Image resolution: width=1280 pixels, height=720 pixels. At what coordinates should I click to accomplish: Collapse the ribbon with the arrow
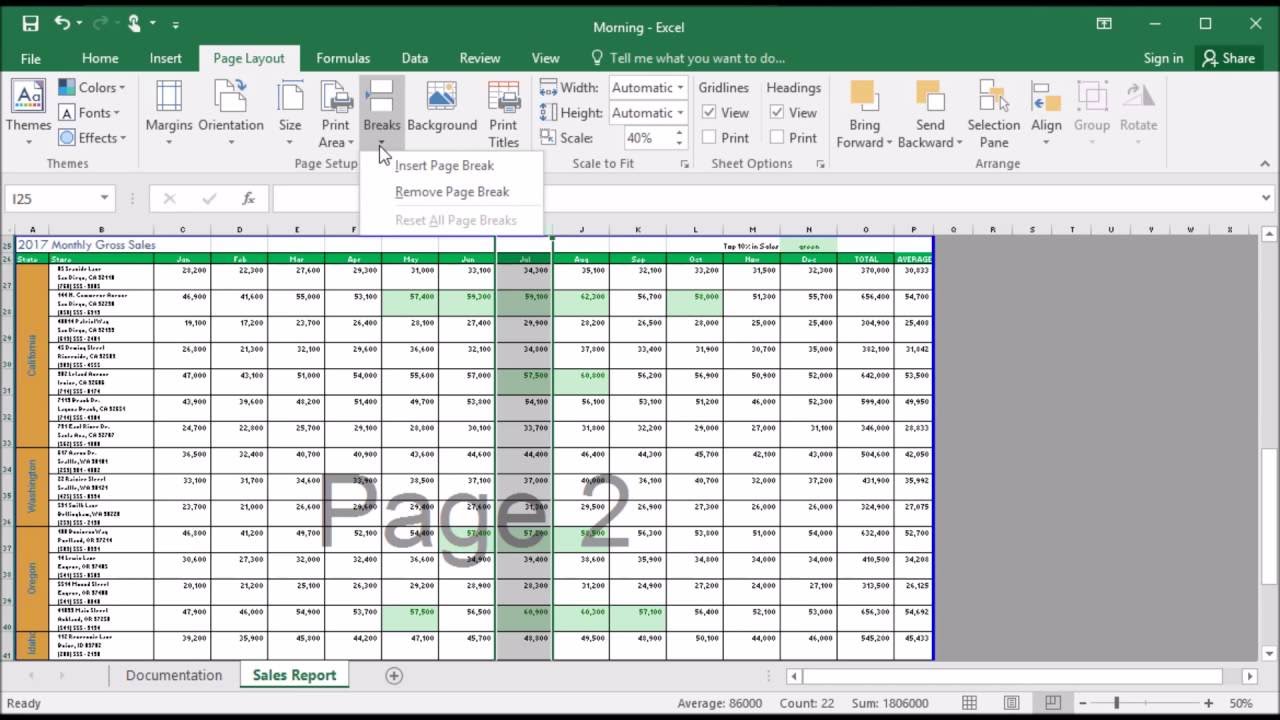click(1265, 164)
